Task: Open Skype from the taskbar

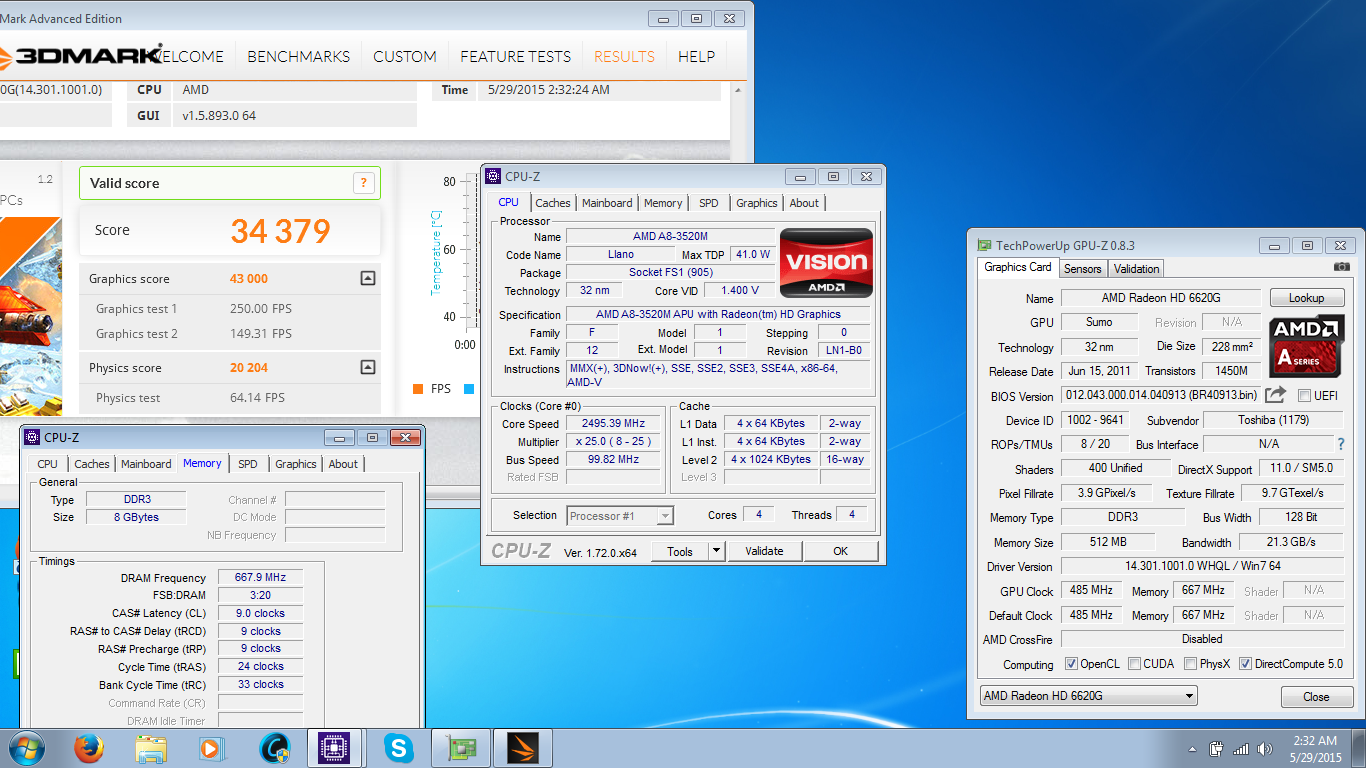Action: [399, 748]
